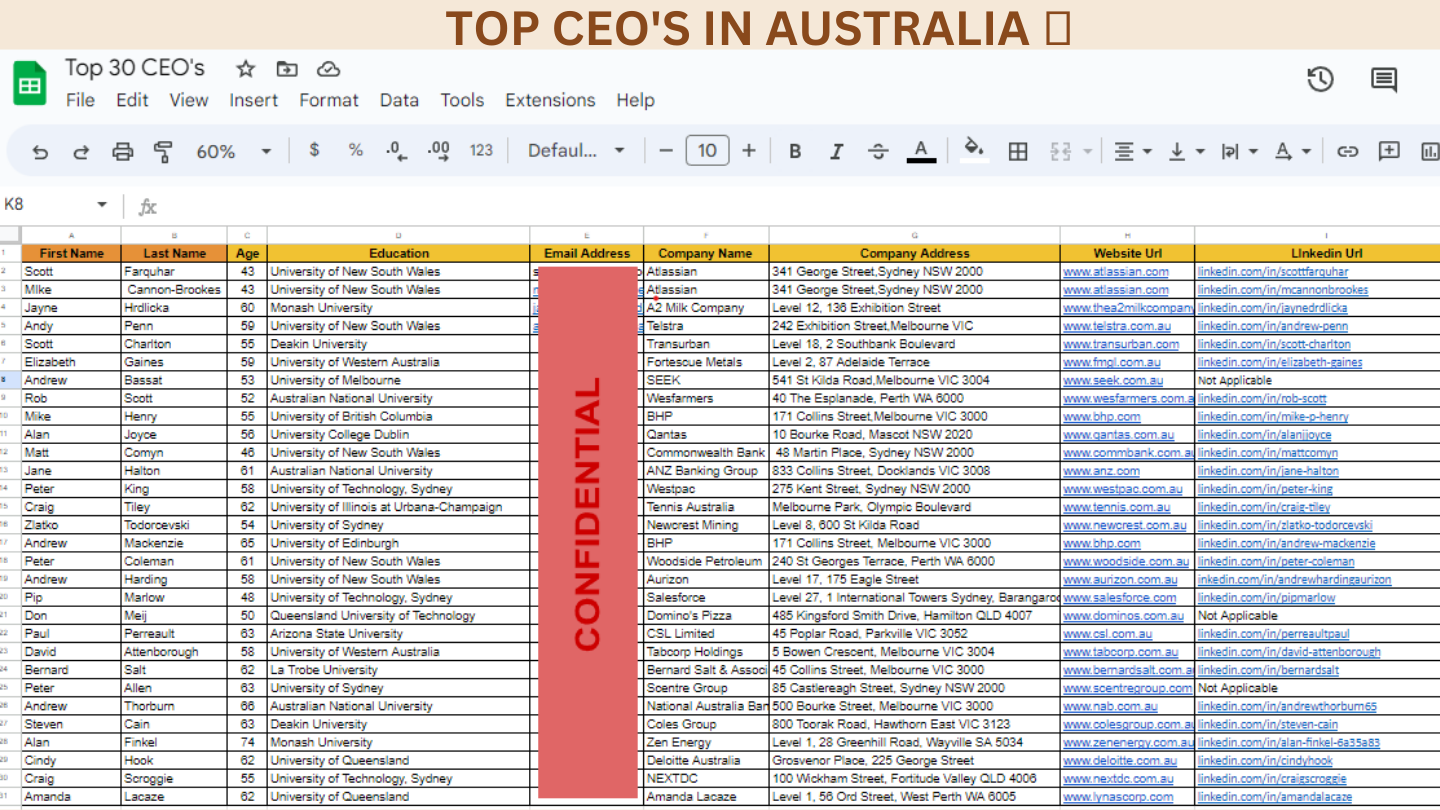This screenshot has width=1440, height=810.
Task: Open the comments history icon
Action: (x=1384, y=80)
